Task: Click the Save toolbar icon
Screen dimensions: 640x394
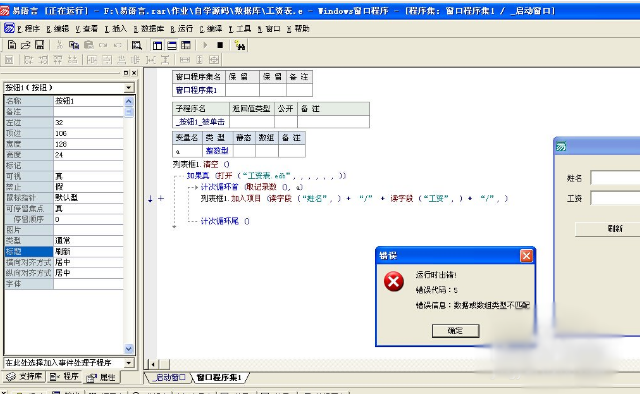Action: tap(39, 45)
